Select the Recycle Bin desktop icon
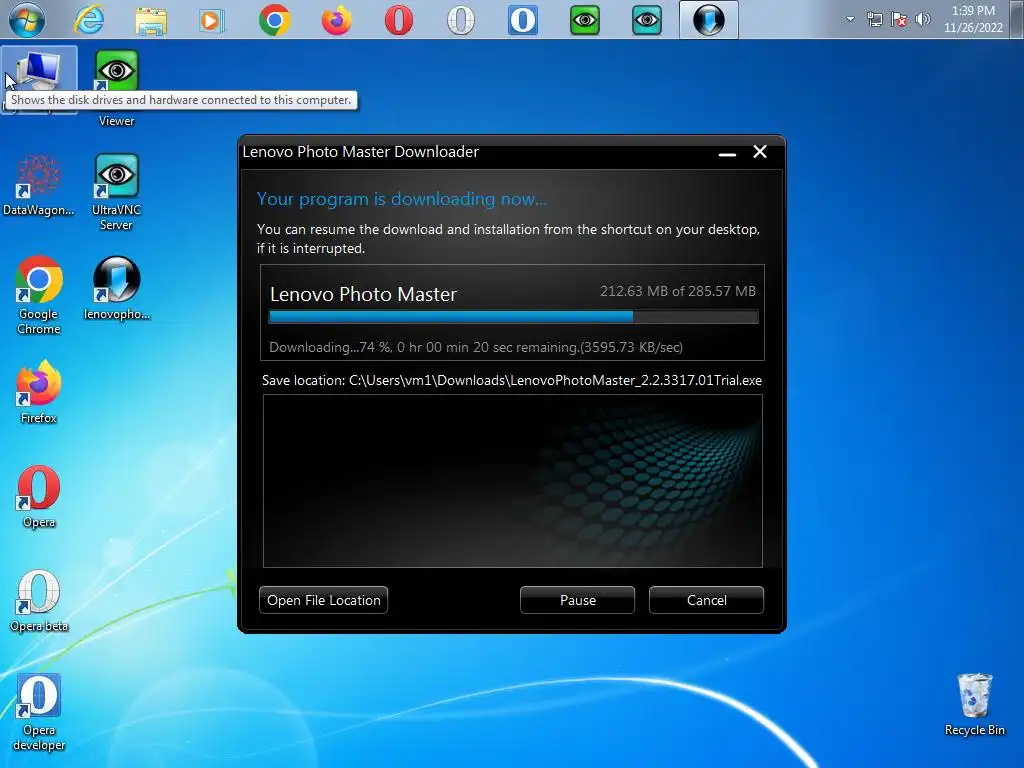 [x=974, y=705]
